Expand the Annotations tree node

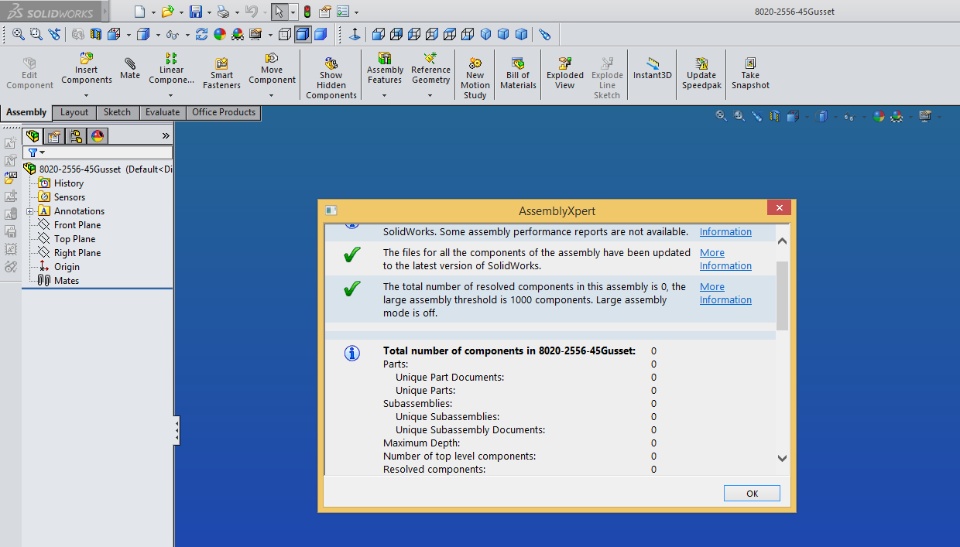point(29,211)
